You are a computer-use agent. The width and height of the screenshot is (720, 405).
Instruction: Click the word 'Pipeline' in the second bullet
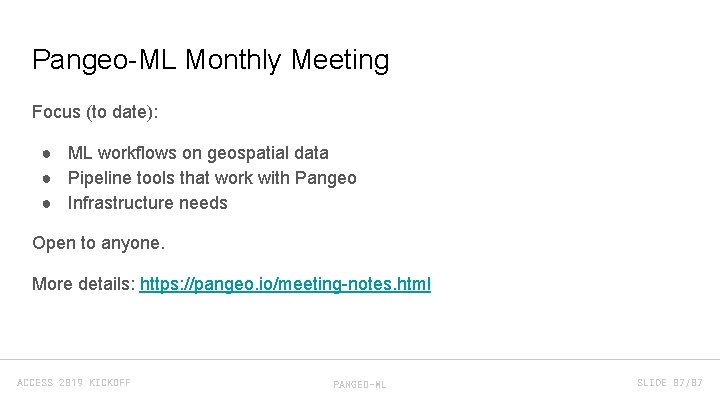[x=98, y=178]
